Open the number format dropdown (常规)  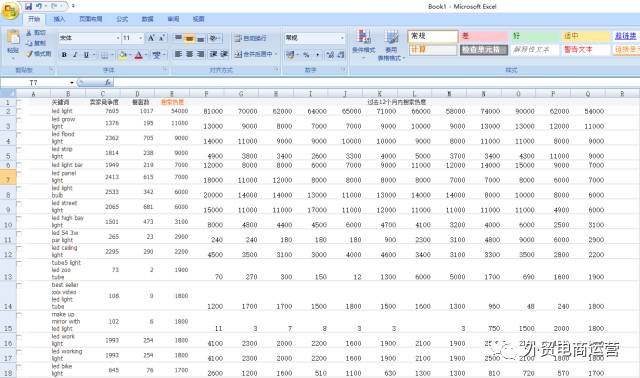[342, 38]
